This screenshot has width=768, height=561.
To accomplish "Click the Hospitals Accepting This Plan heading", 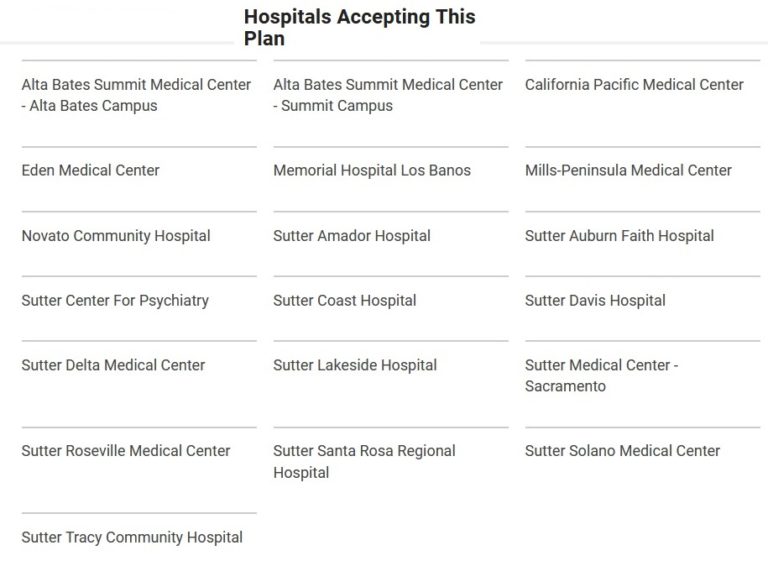I will click(359, 28).
